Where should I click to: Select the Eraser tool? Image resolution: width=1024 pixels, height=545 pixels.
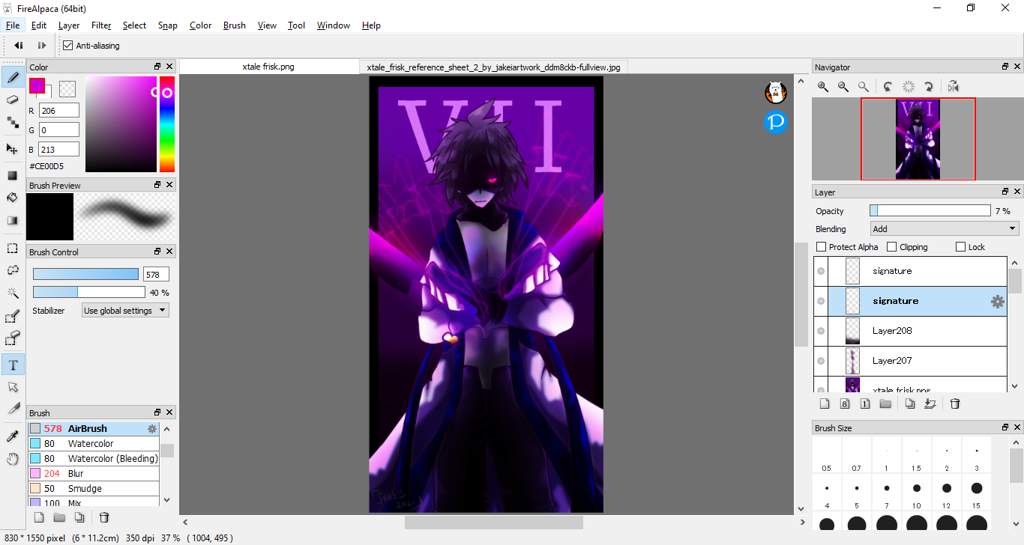pyautogui.click(x=12, y=100)
